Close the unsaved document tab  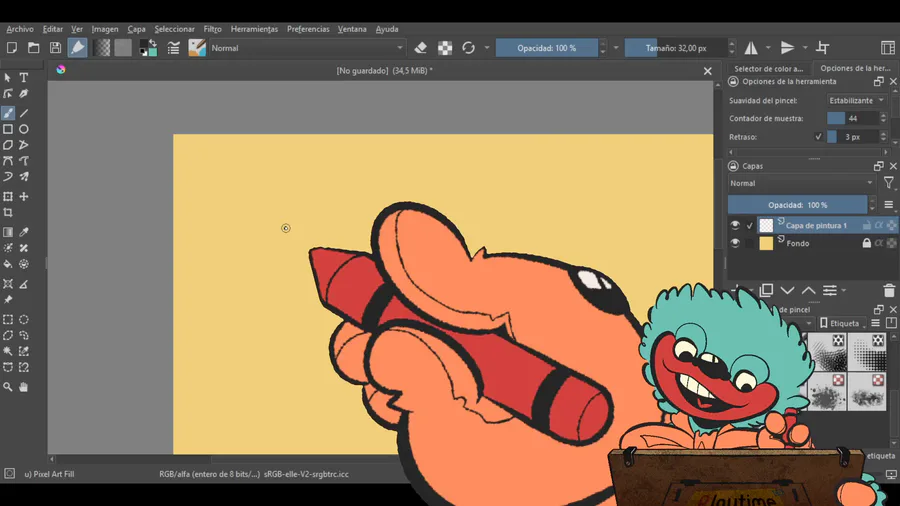click(x=708, y=71)
